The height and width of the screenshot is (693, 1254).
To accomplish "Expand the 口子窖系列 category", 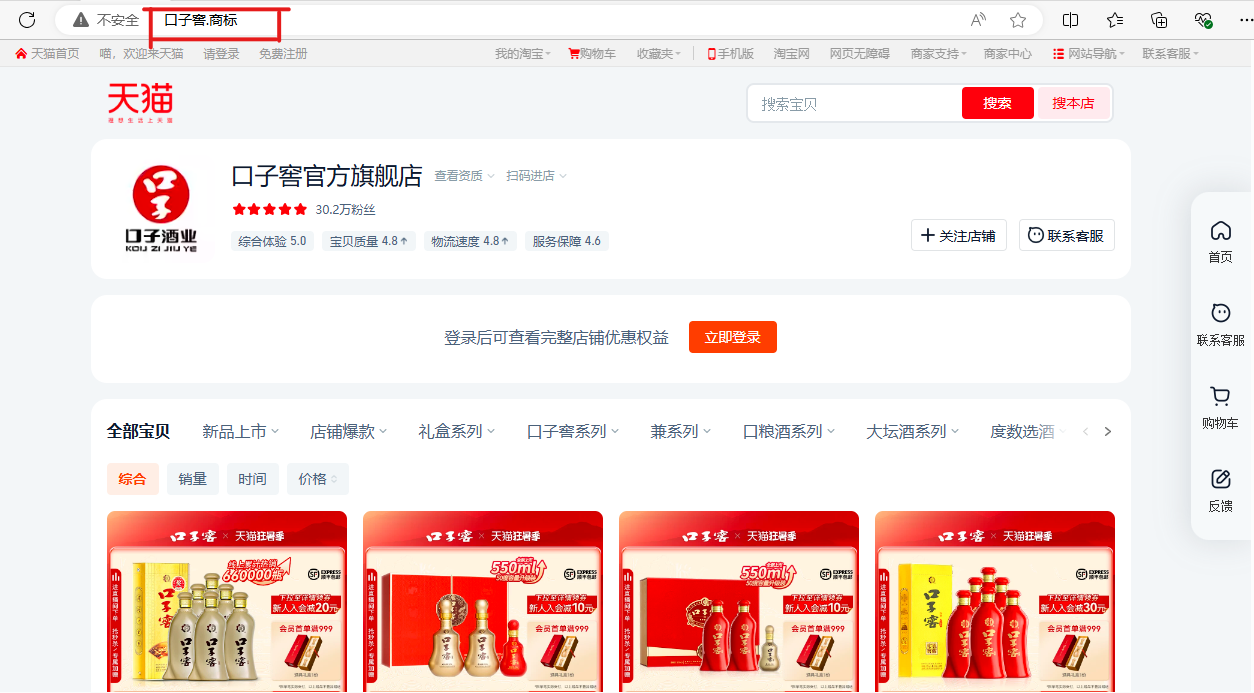I will tap(573, 432).
